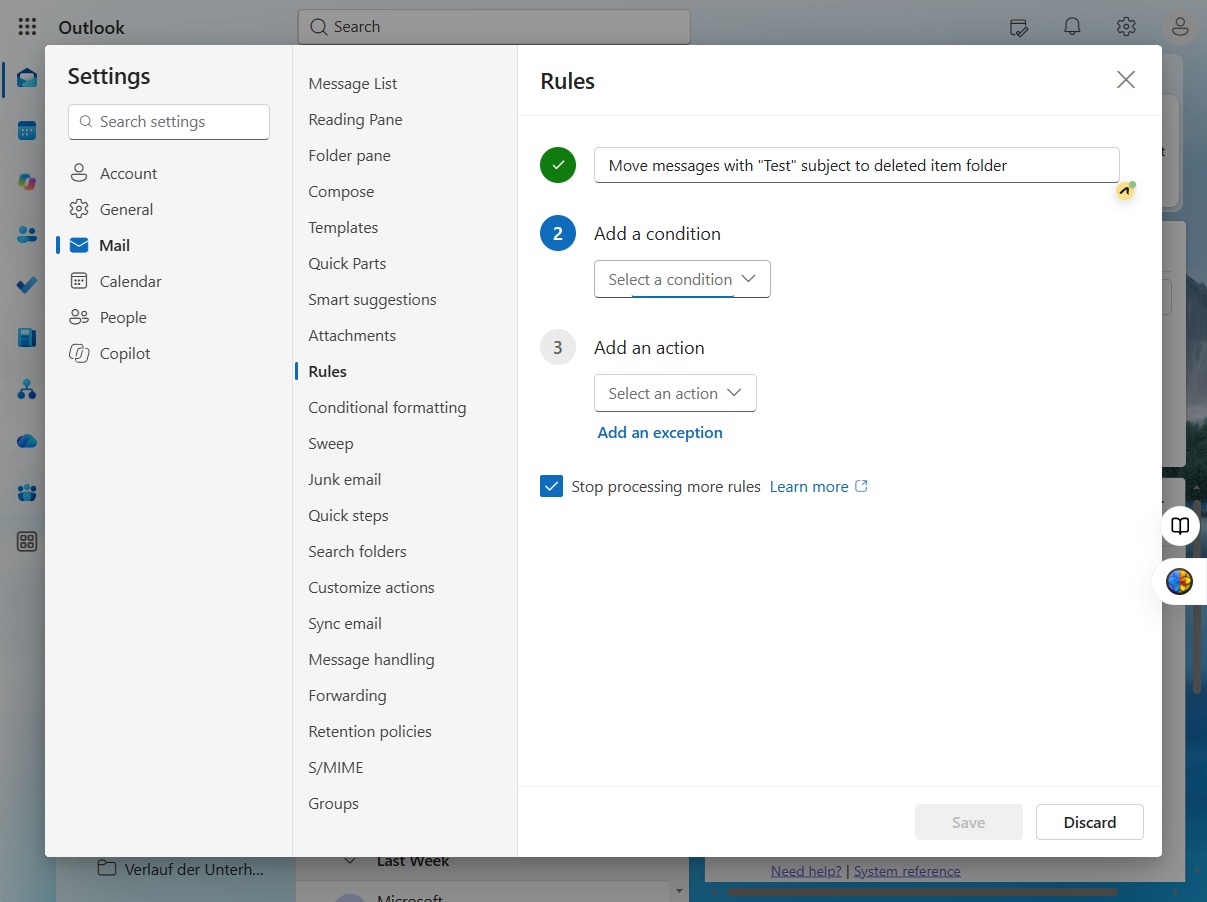
Task: Open Sweep settings
Action: 331,443
